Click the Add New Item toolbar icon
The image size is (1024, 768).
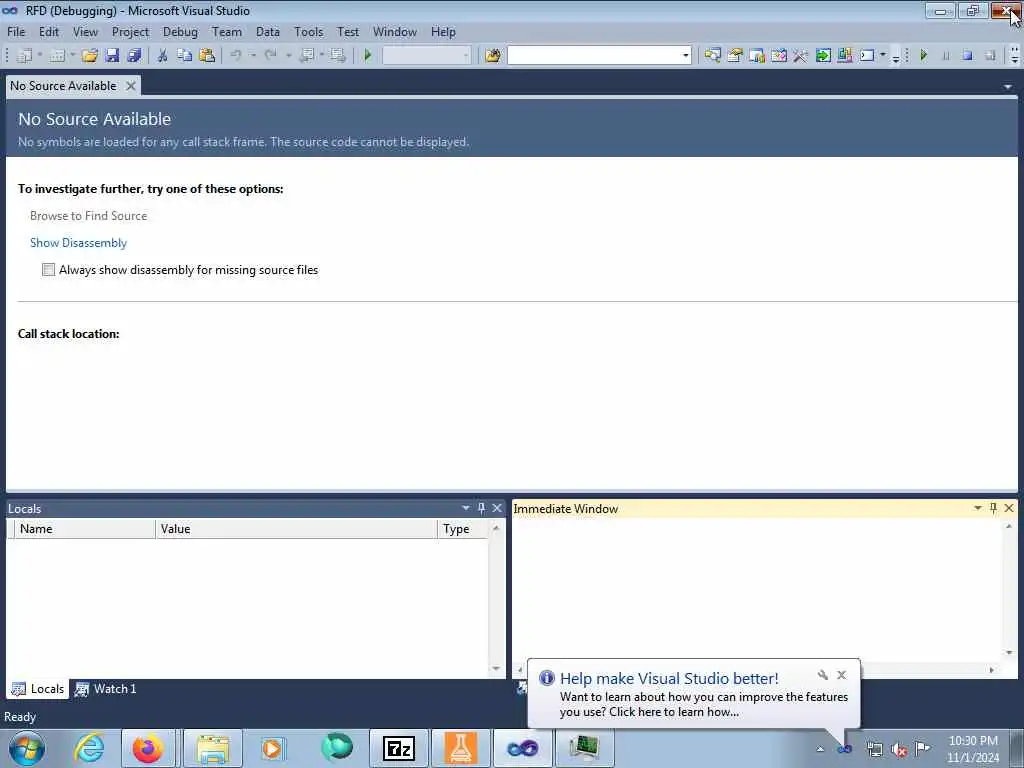[57, 56]
